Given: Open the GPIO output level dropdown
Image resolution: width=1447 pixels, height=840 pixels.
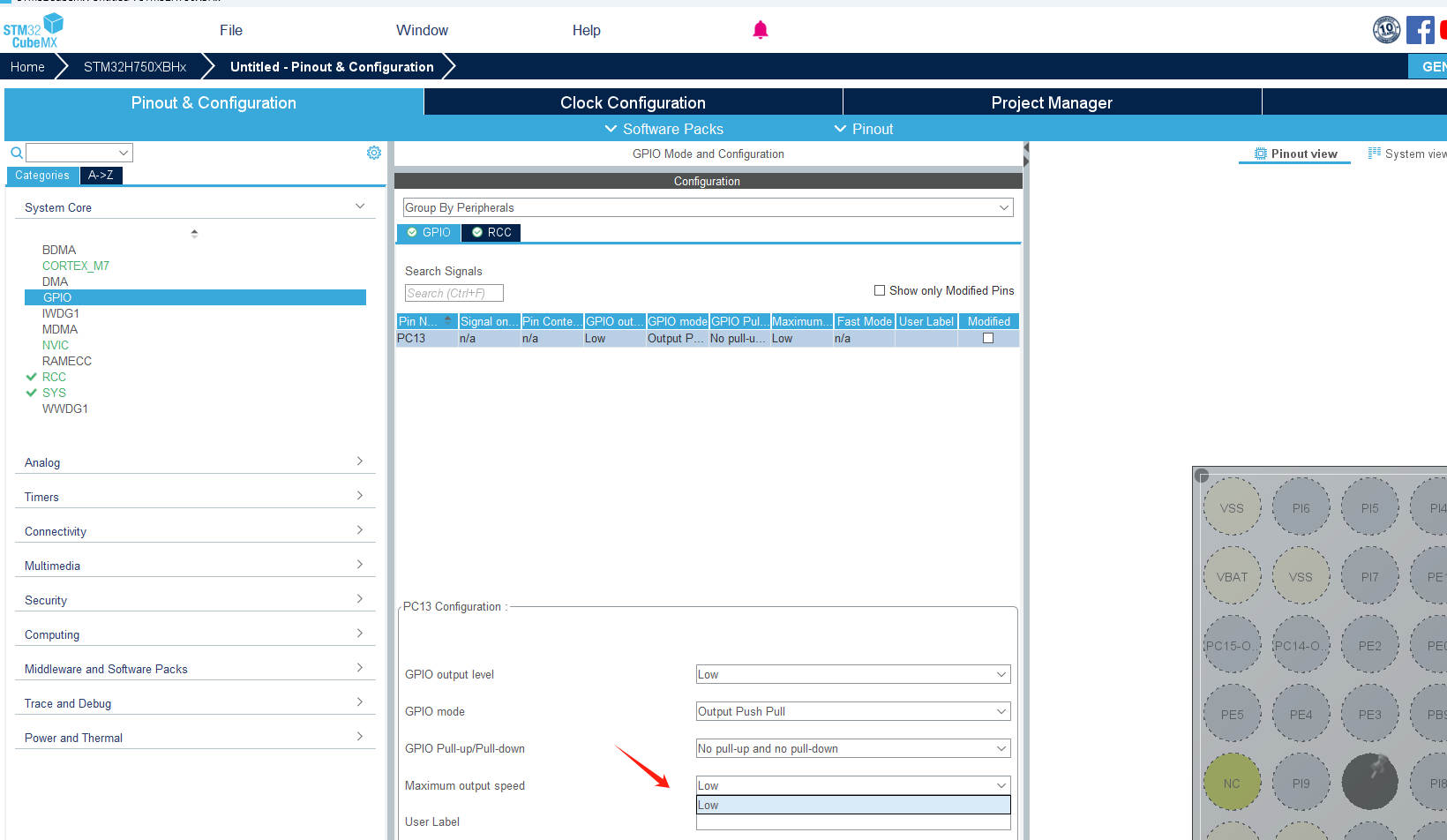Looking at the screenshot, I should [853, 674].
